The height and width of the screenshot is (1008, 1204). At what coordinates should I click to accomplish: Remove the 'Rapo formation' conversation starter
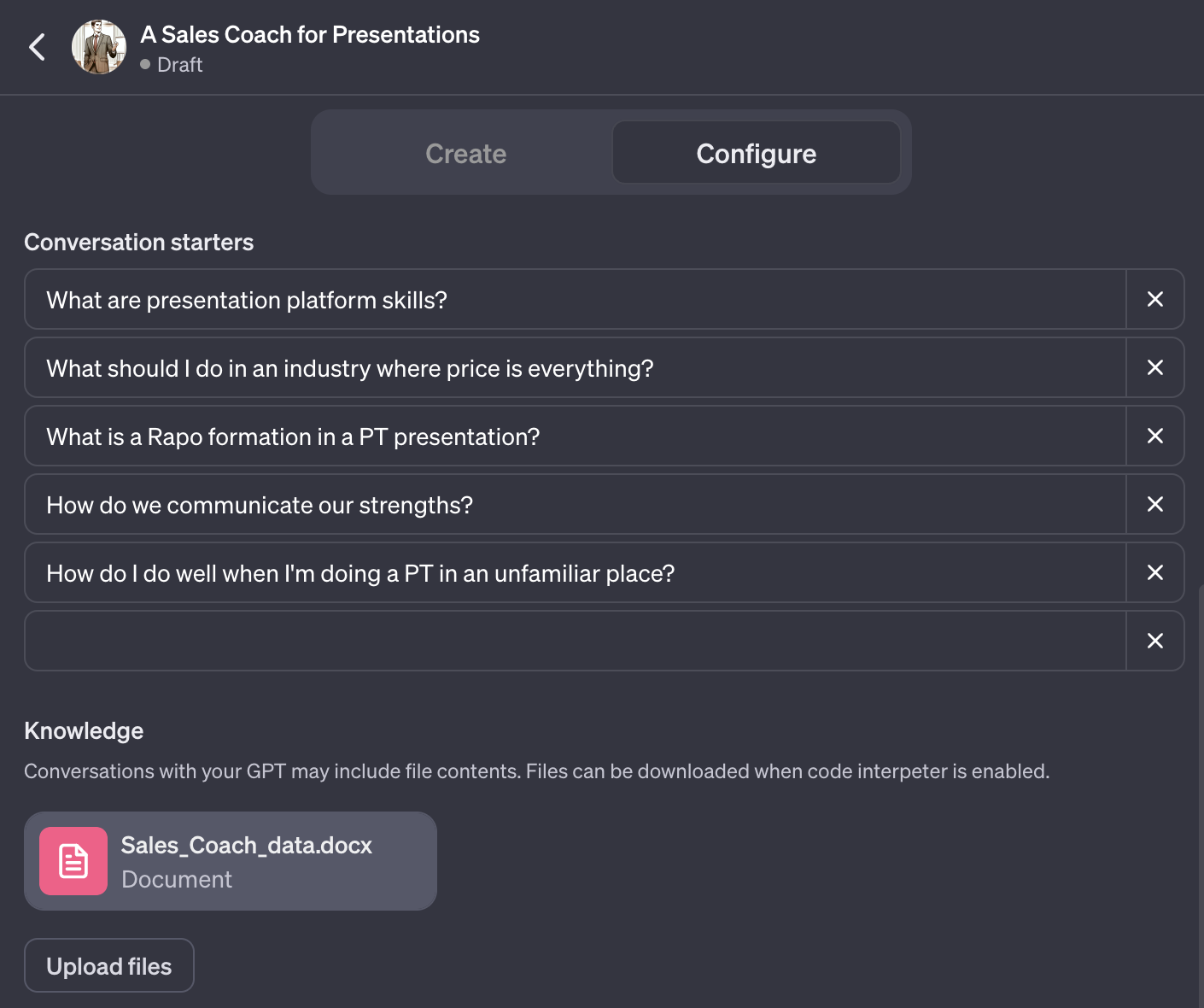(1154, 436)
